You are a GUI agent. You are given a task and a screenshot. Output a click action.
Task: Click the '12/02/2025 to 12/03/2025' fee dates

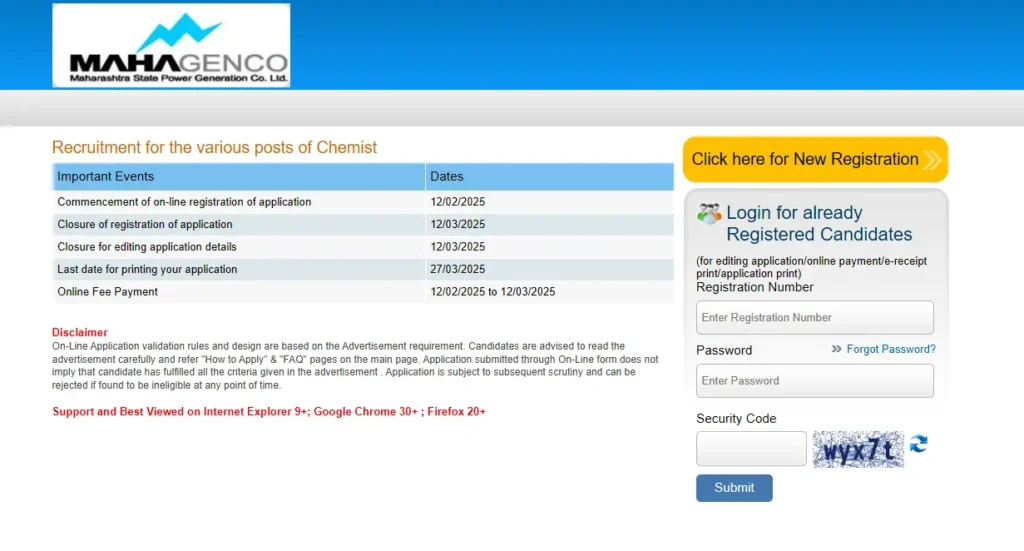click(x=492, y=292)
